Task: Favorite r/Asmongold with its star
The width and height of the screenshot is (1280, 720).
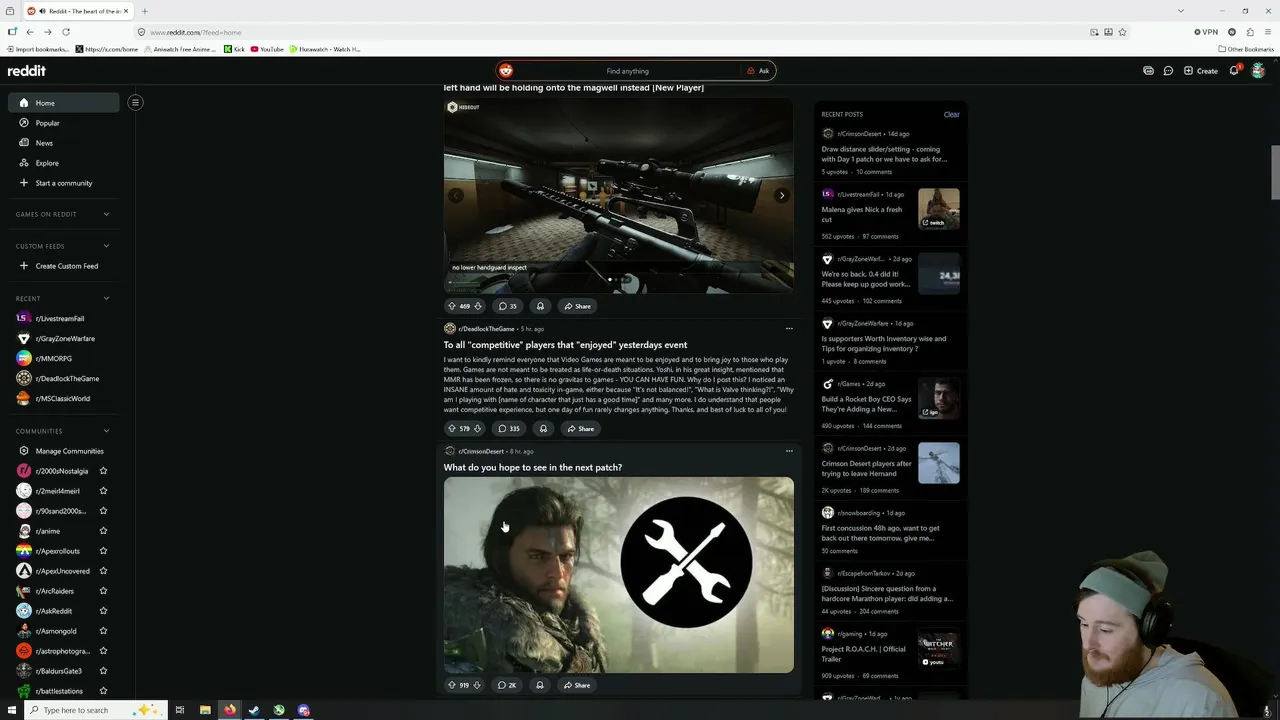Action: click(103, 631)
